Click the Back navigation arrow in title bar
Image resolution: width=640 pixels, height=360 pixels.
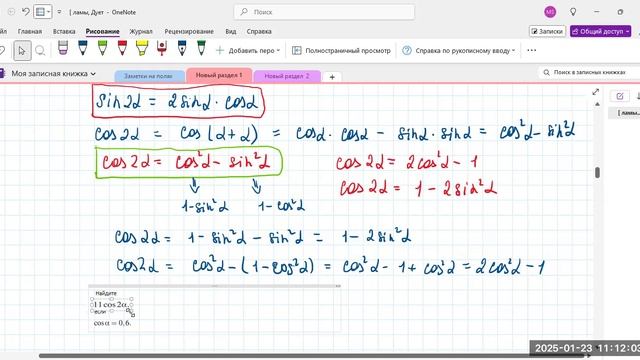[x=11, y=12]
